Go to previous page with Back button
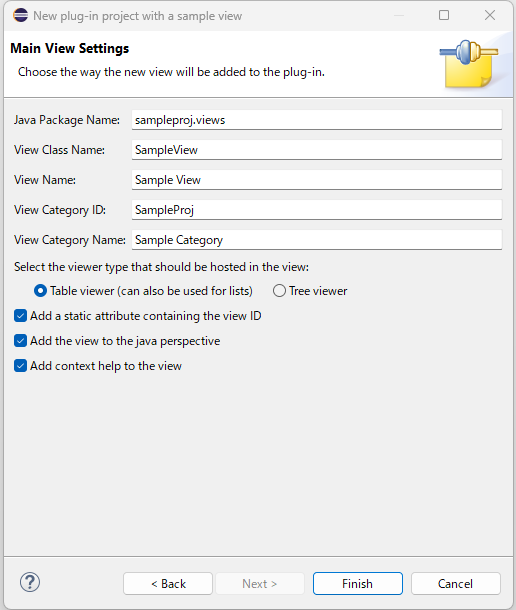This screenshot has width=516, height=610. tap(168, 584)
